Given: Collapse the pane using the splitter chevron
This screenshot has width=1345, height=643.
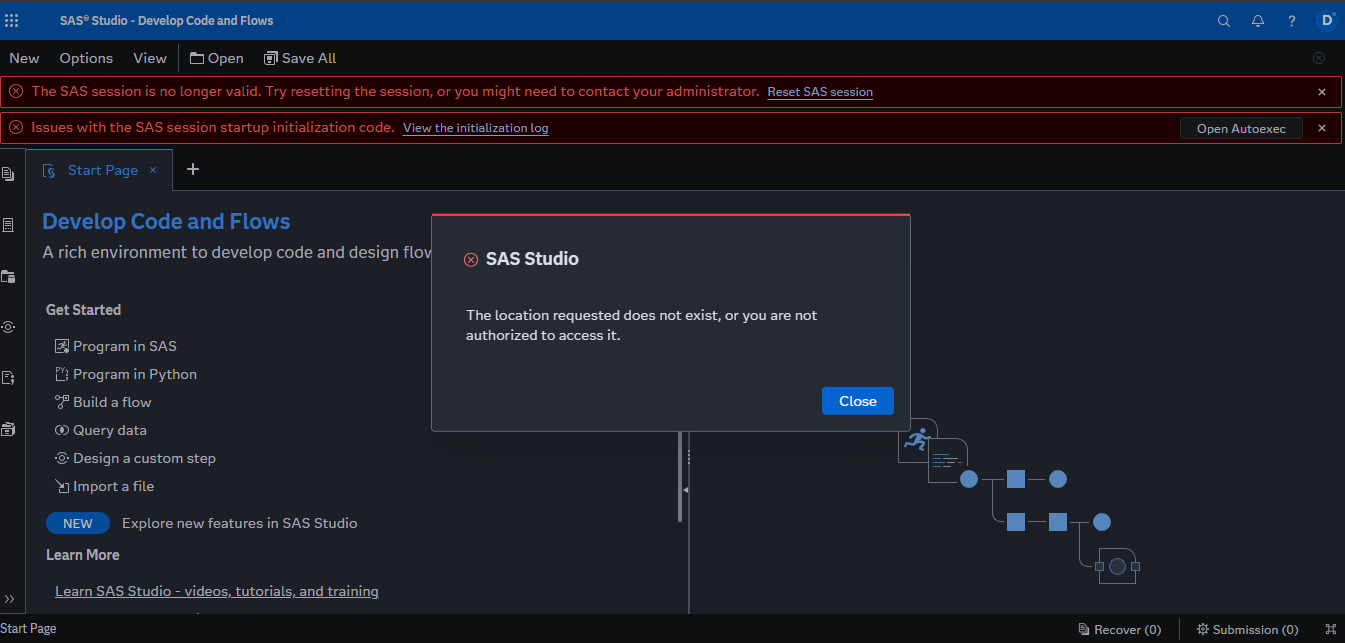Looking at the screenshot, I should [x=686, y=490].
